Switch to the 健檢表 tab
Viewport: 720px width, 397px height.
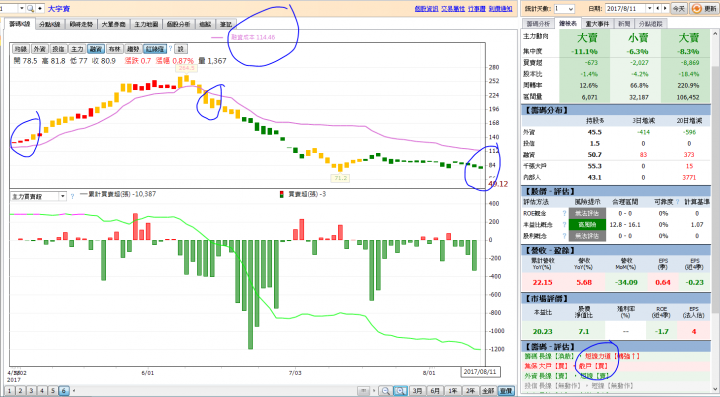point(568,23)
